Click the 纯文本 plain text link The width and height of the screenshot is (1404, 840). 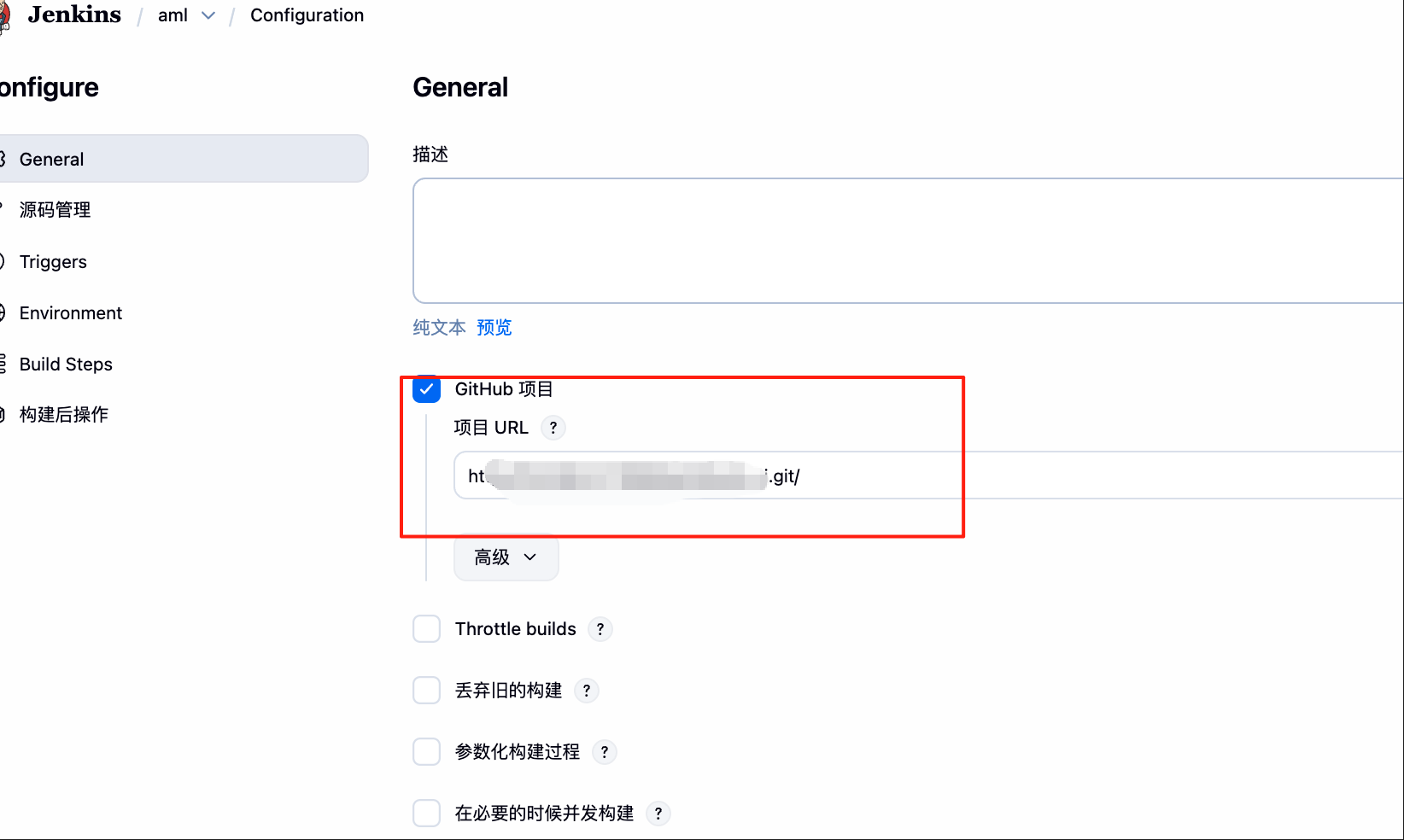tap(439, 328)
